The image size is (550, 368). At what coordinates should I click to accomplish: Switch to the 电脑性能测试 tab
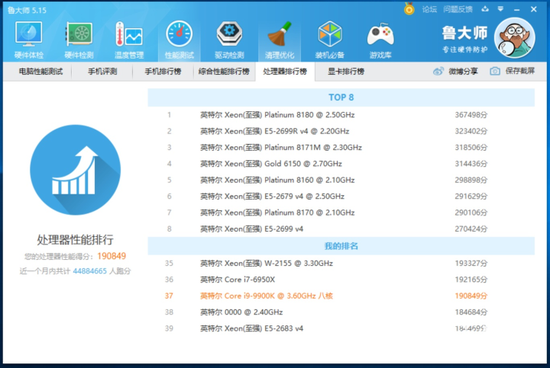pos(41,72)
